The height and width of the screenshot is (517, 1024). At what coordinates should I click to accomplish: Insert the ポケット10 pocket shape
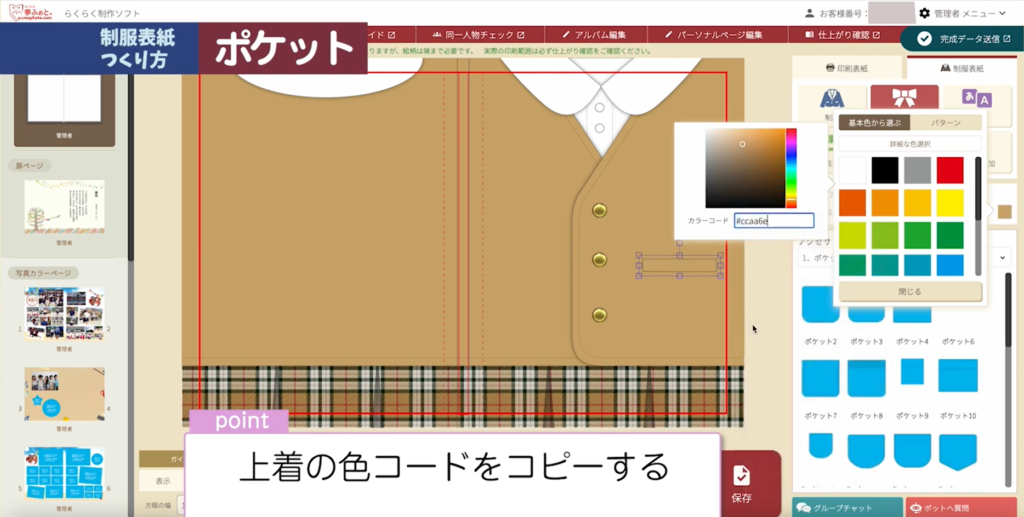click(x=957, y=375)
